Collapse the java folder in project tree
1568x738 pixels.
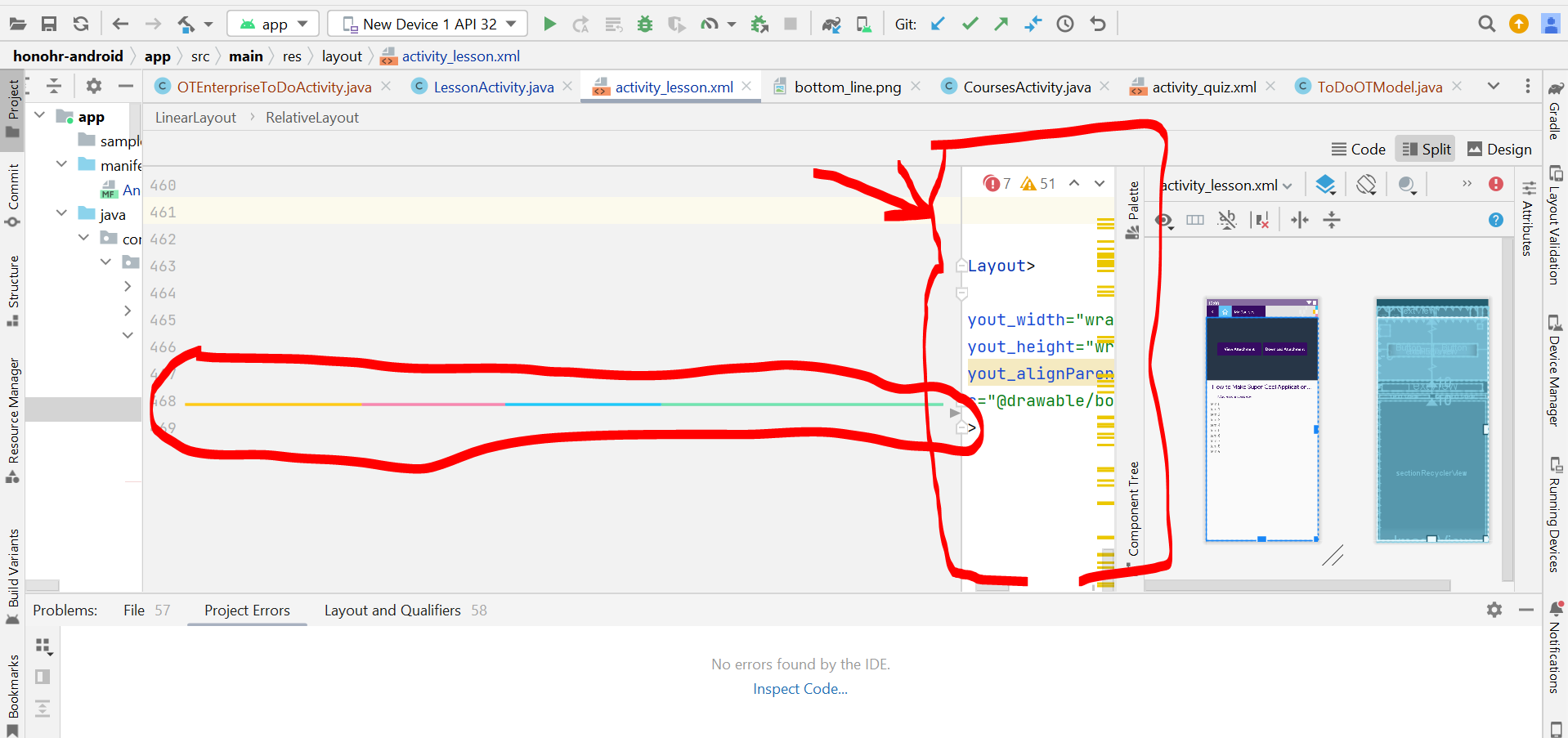tap(62, 213)
